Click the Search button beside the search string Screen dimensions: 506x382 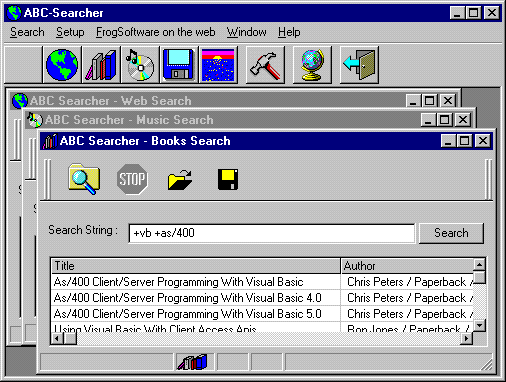tap(451, 233)
